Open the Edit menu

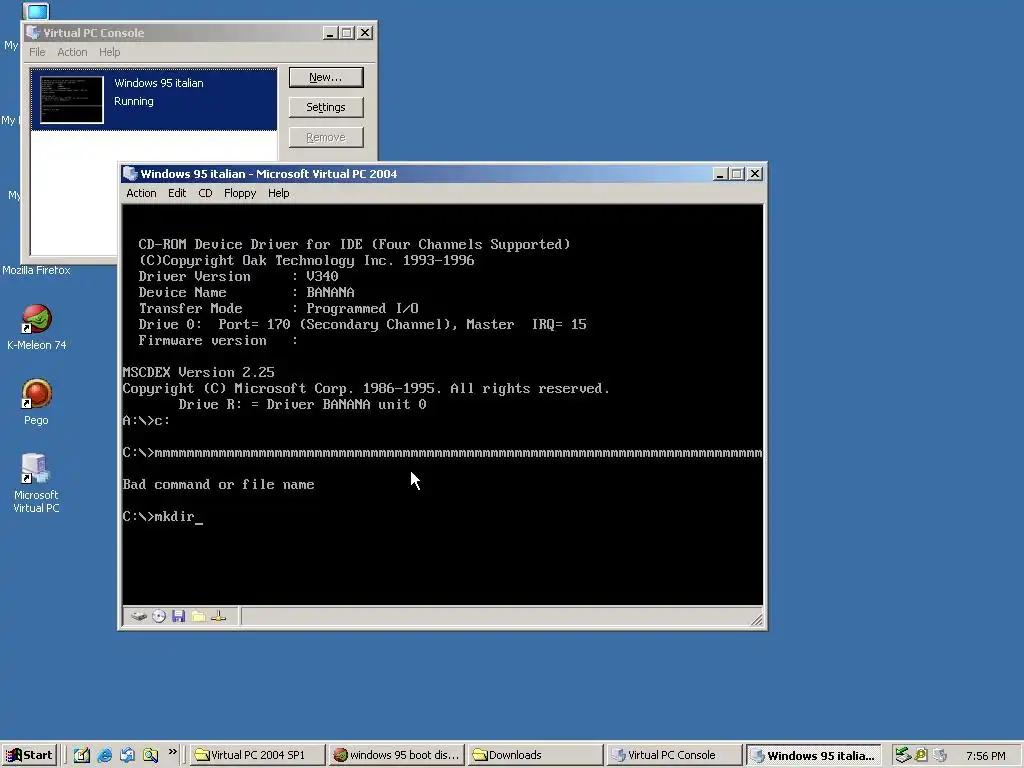pyautogui.click(x=177, y=193)
